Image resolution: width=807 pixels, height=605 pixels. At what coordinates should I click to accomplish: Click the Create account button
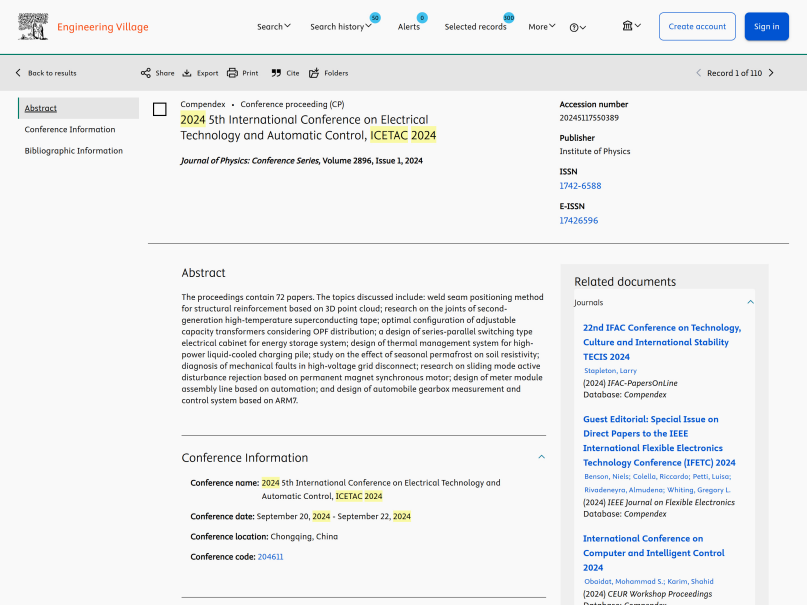tap(697, 26)
